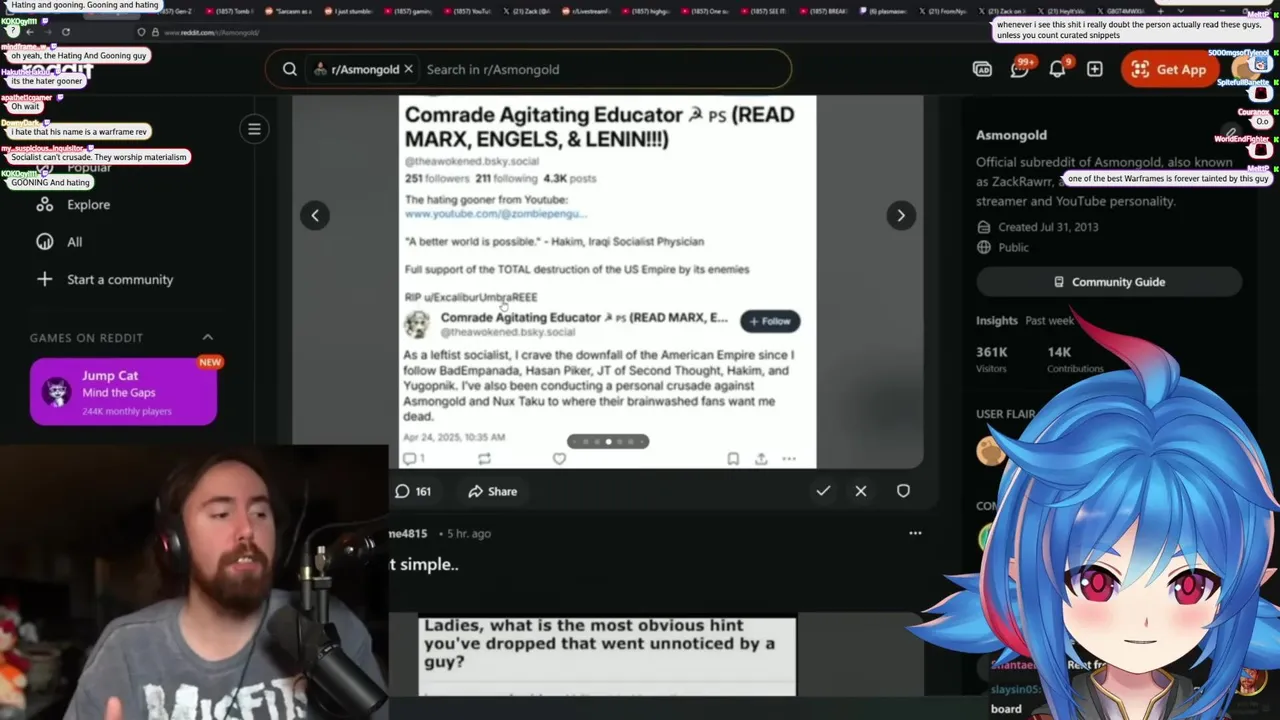Image resolution: width=1280 pixels, height=720 pixels.
Task: Open the next post's three-dot options menu
Action: click(x=915, y=533)
